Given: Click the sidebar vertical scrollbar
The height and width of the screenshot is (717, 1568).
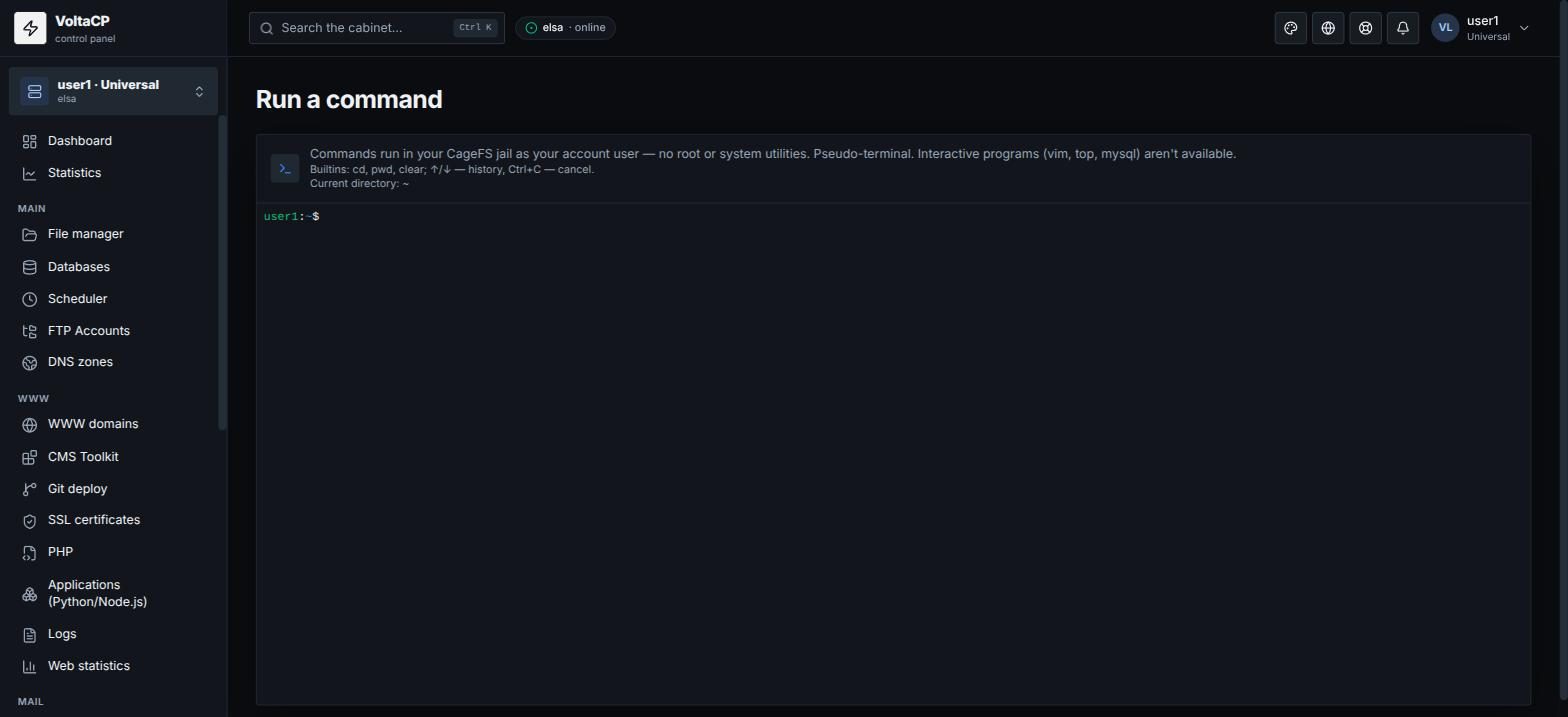Looking at the screenshot, I should pos(222,273).
